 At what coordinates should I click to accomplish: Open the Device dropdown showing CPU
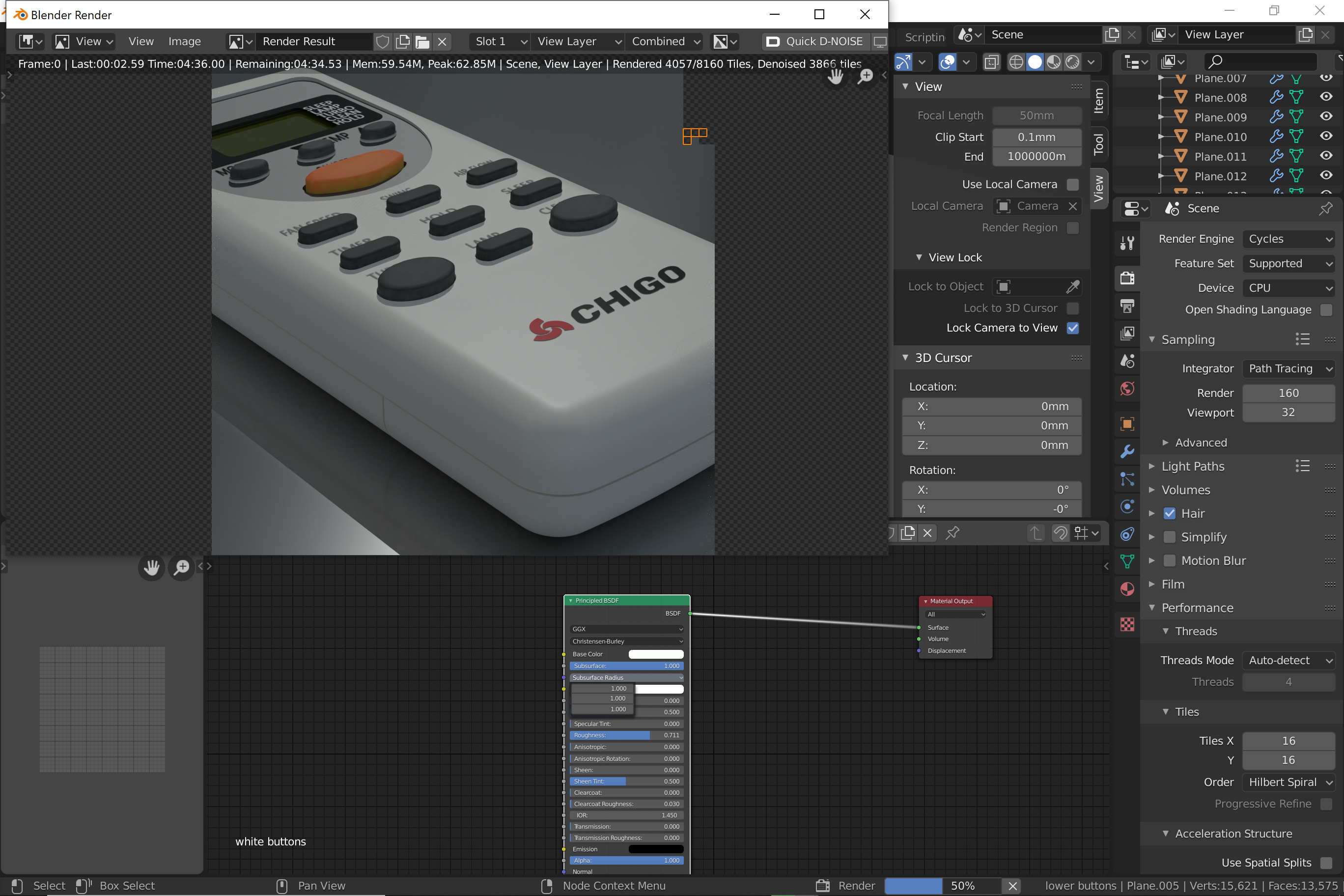[1288, 288]
